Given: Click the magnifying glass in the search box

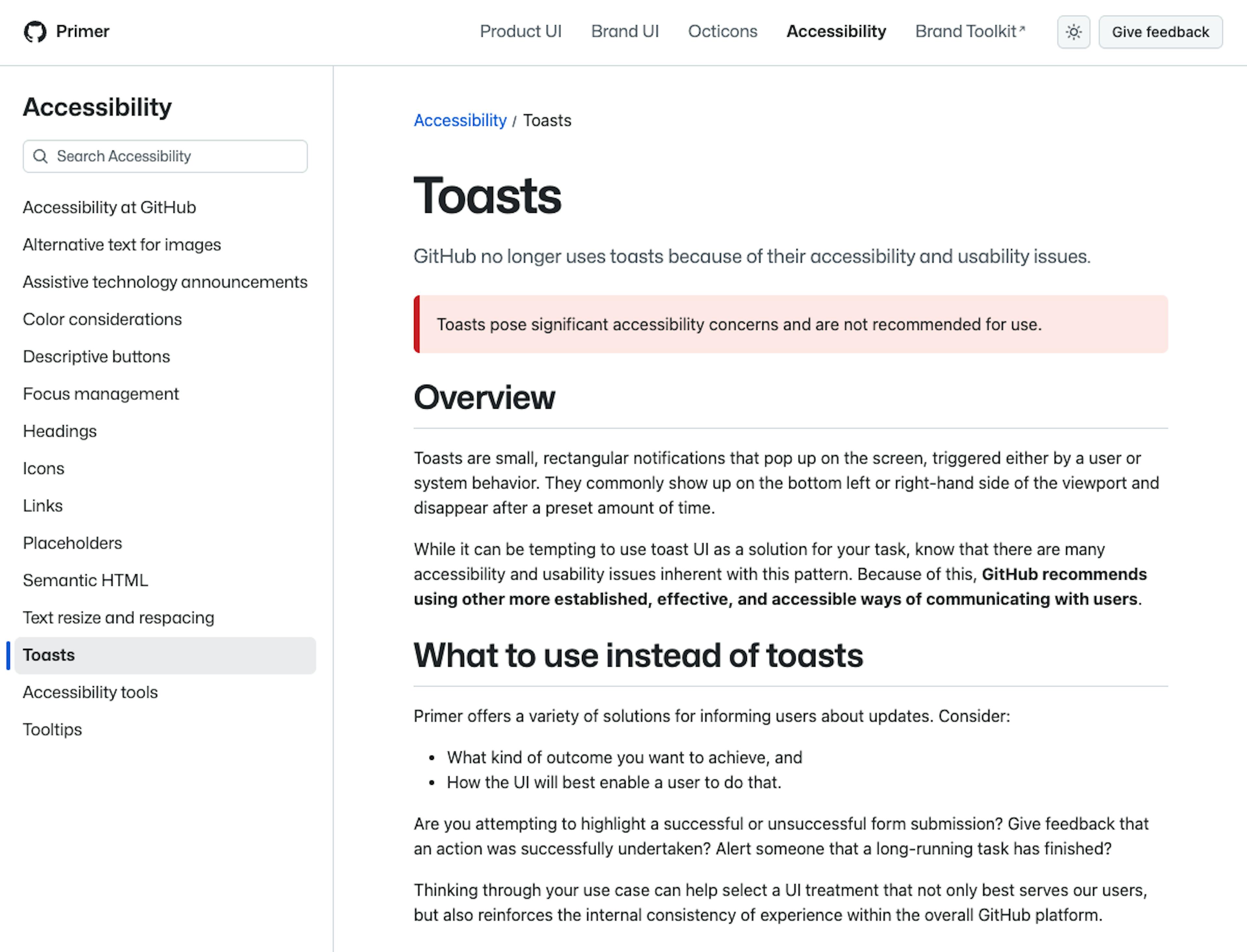Looking at the screenshot, I should [x=40, y=156].
